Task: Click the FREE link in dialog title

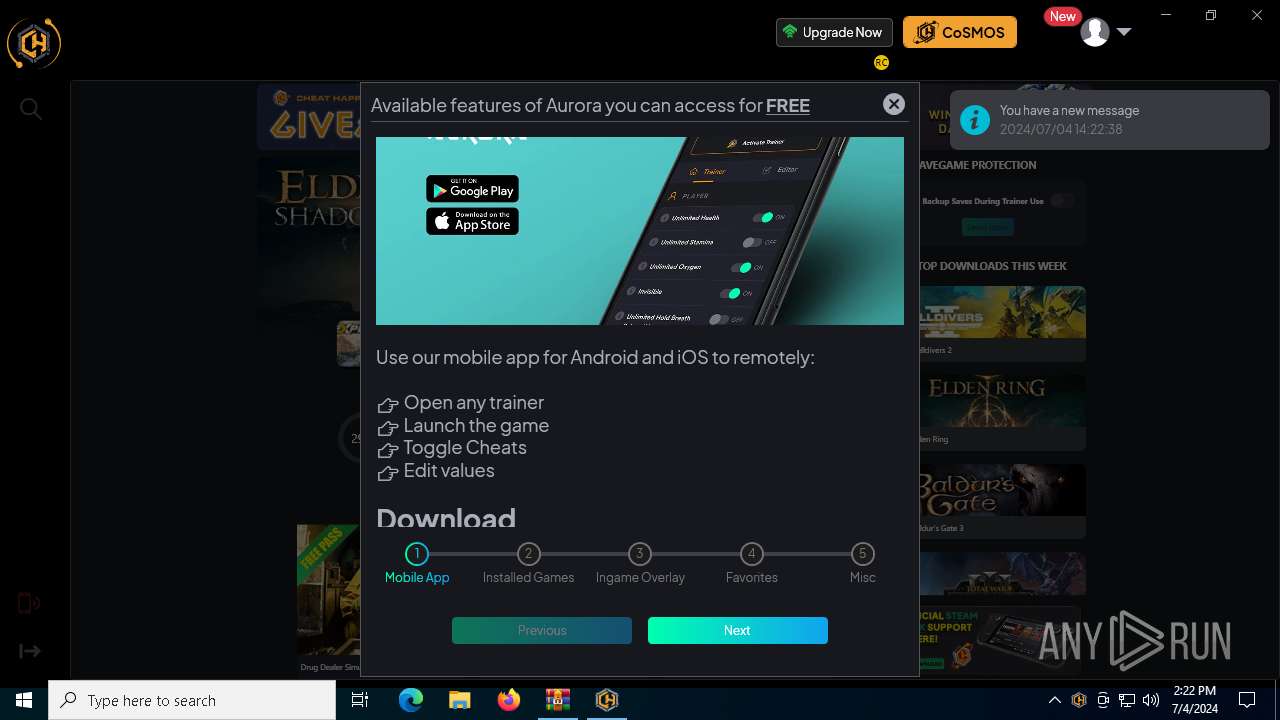Action: tap(788, 105)
